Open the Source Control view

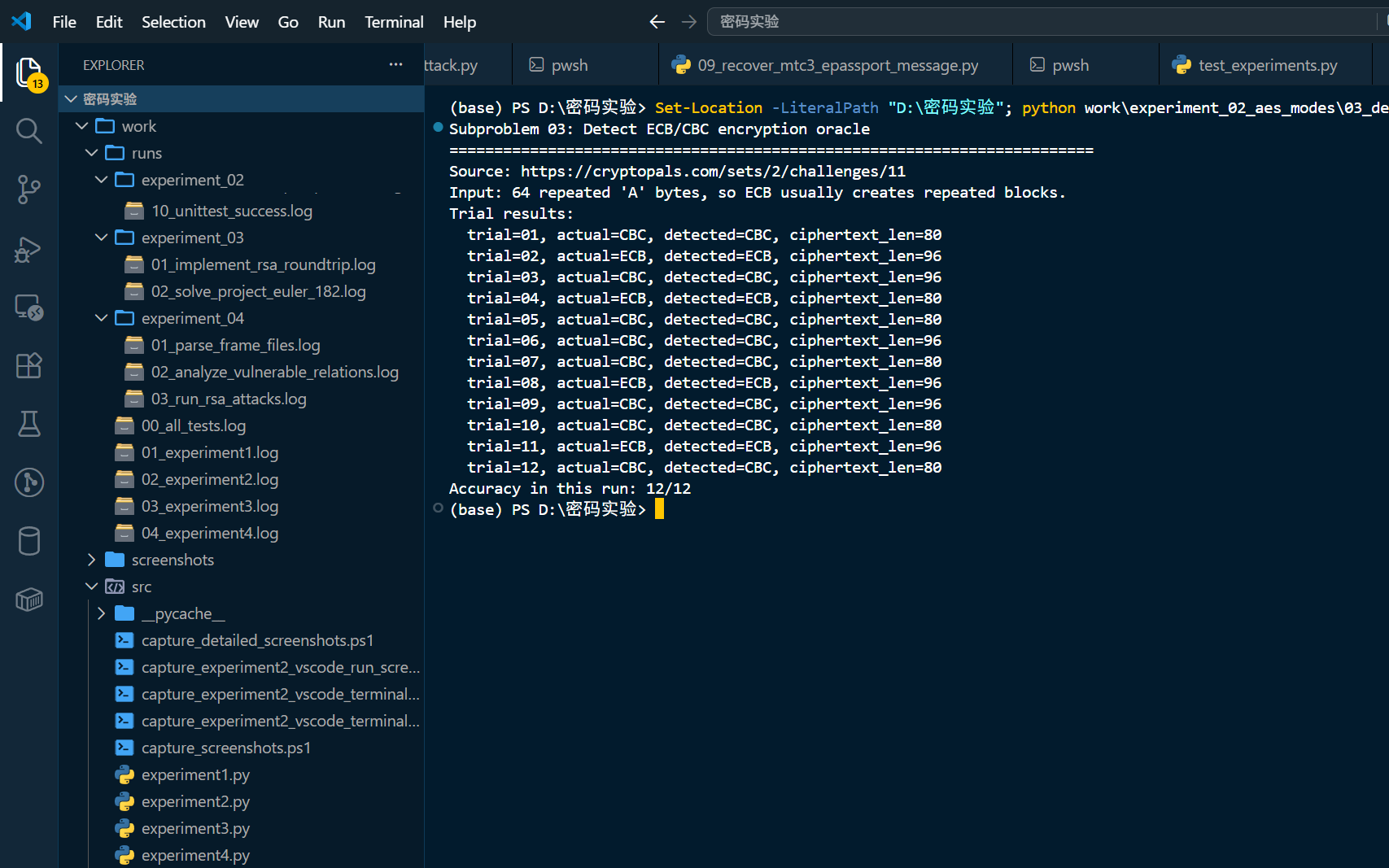coord(29,189)
